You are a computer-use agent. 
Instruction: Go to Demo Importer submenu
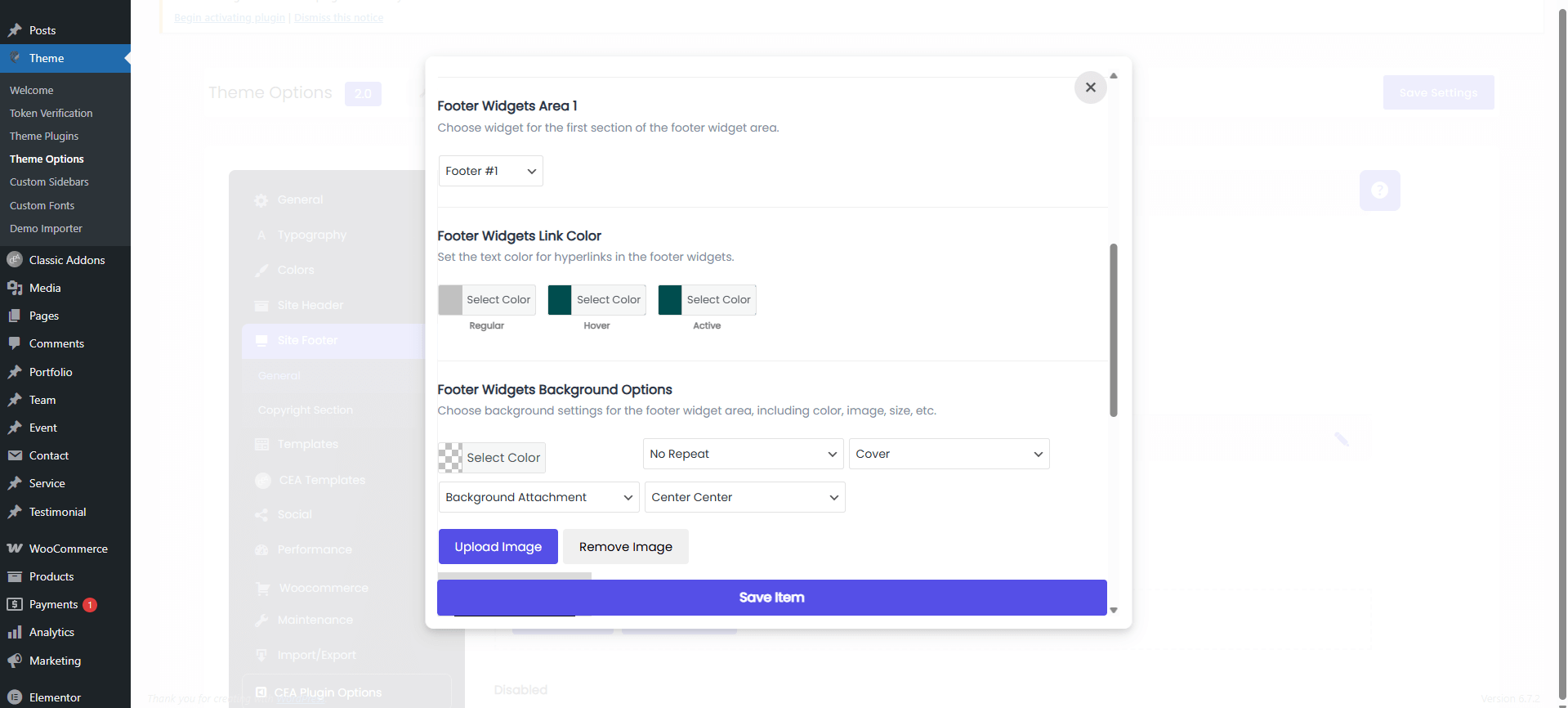pyautogui.click(x=46, y=229)
